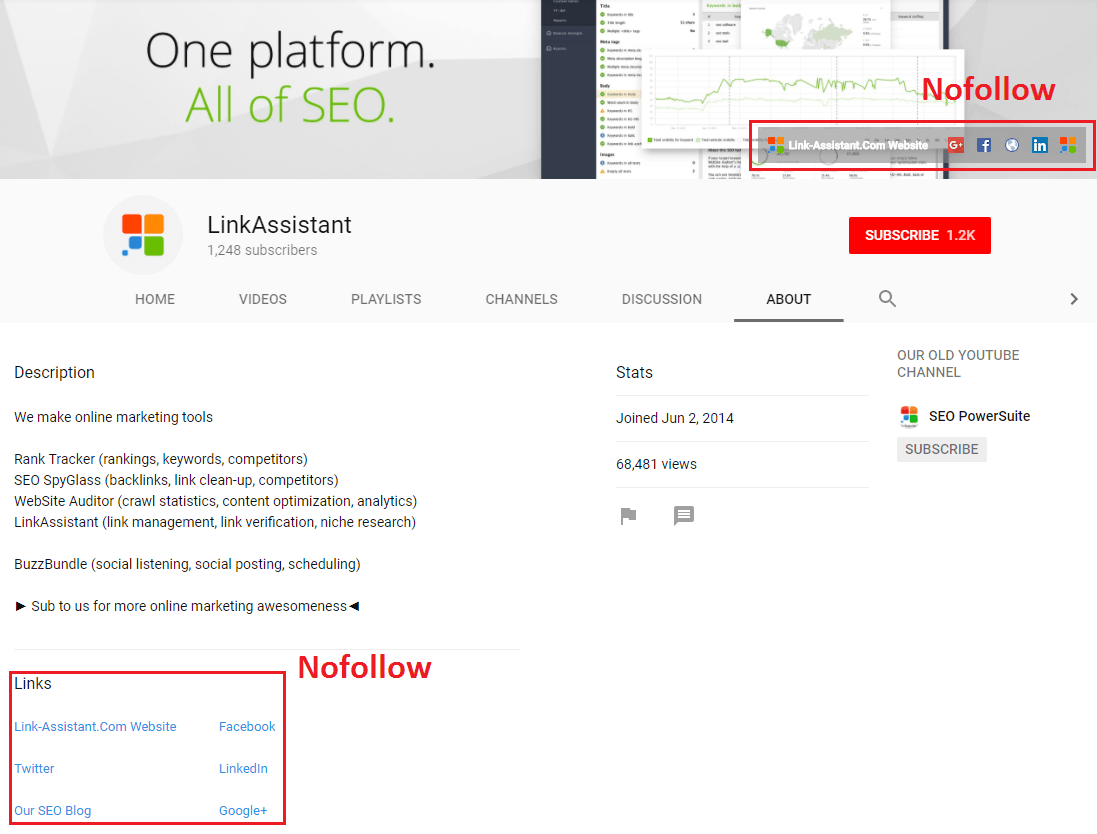Screen dimensions: 1097x834
Task: Click the Google+ icon in the channel banner
Action: (955, 145)
